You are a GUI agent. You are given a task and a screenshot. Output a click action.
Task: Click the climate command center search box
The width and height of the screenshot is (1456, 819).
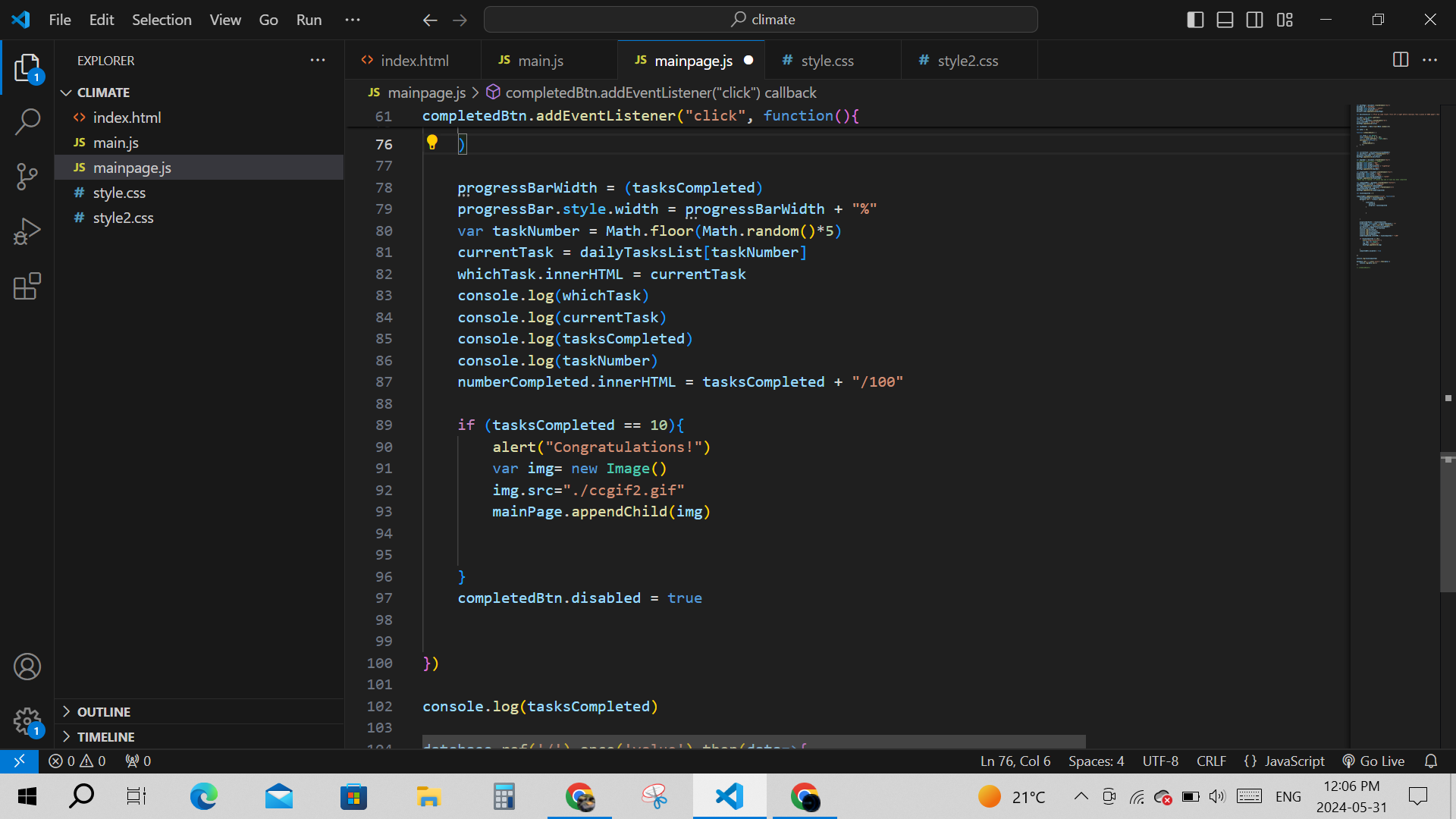tap(761, 20)
